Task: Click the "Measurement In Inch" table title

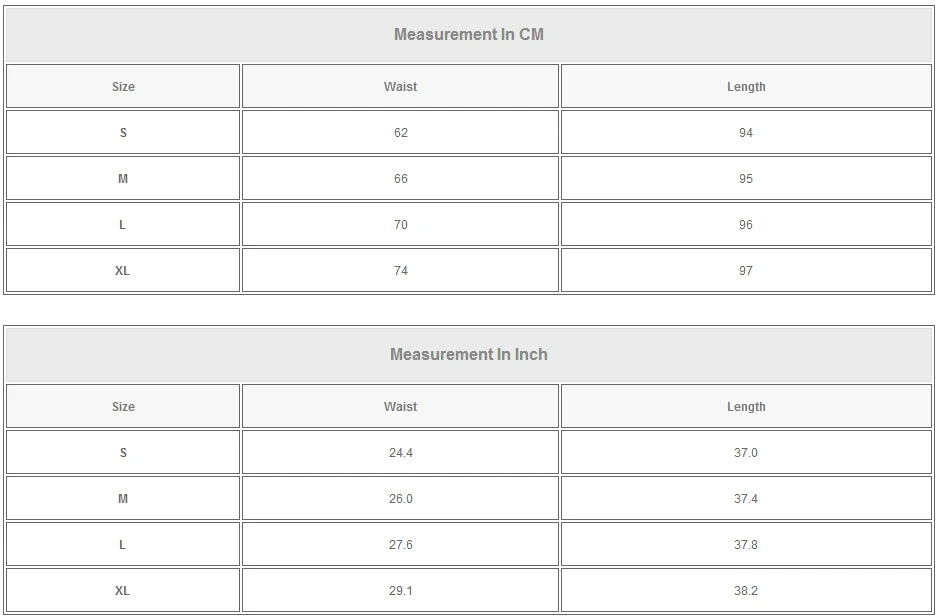Action: (x=468, y=355)
